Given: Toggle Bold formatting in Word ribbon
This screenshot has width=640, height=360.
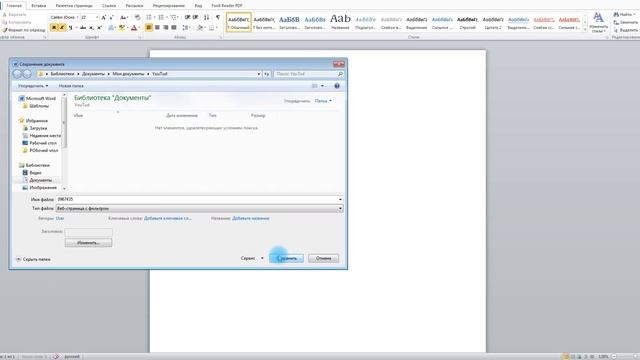Looking at the screenshot, I should point(54,27).
